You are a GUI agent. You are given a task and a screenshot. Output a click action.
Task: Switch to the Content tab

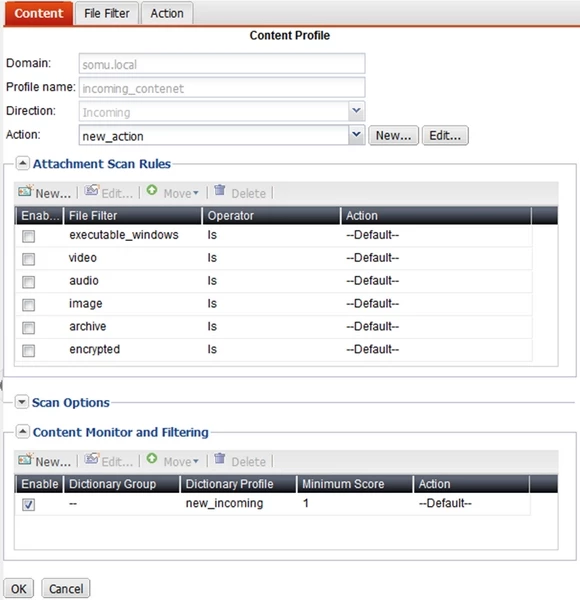[x=39, y=13]
